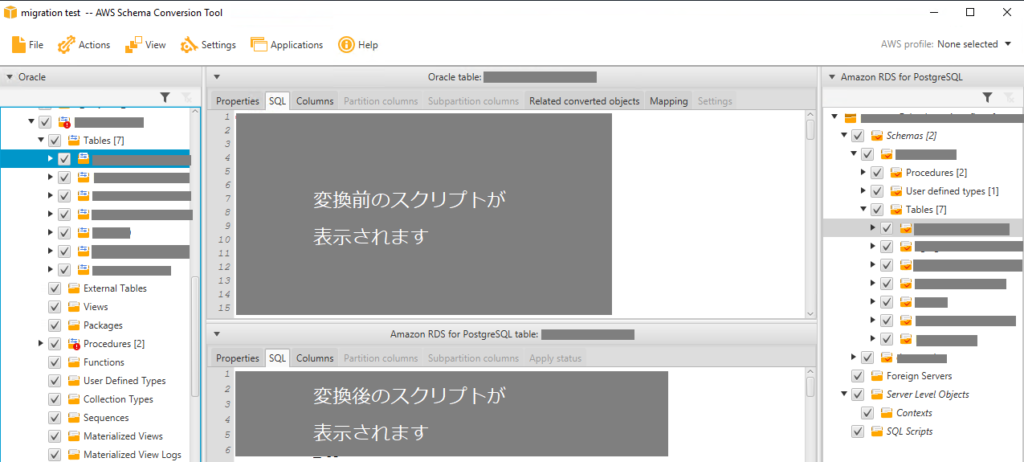The width and height of the screenshot is (1024, 462).
Task: Open the Help menu
Action: [358, 44]
